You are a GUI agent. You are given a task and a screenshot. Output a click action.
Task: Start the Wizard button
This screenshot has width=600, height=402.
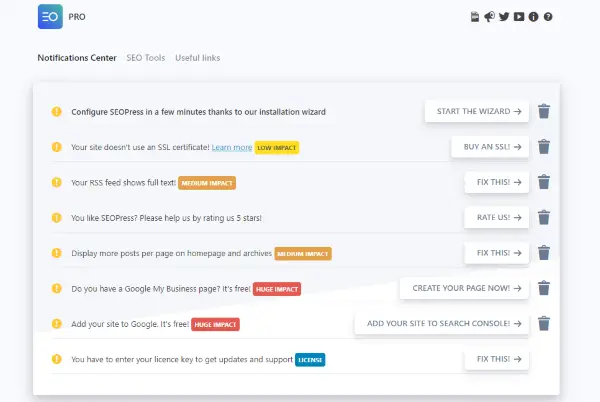pos(477,111)
